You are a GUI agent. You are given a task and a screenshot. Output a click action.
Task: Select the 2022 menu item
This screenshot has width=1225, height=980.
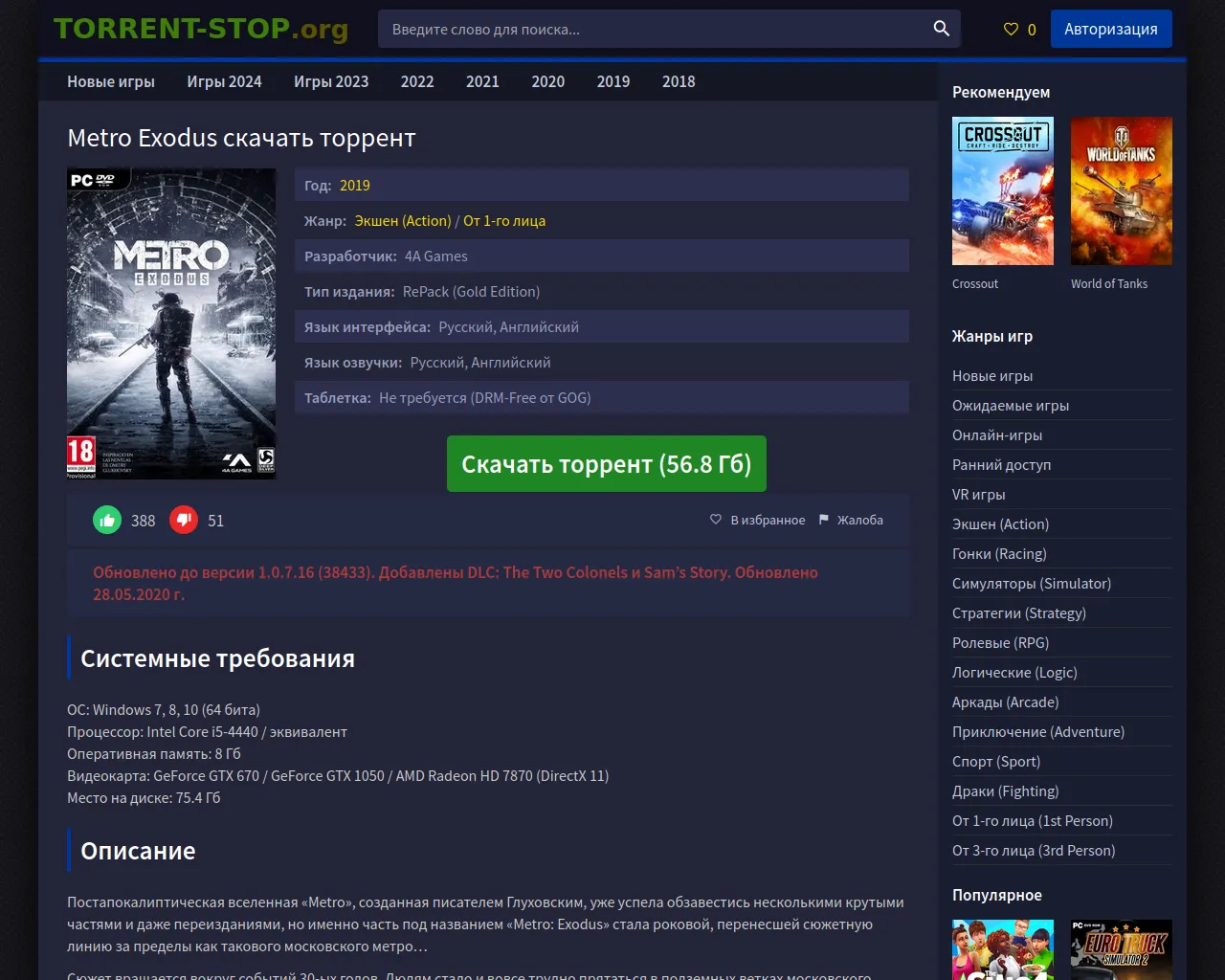417,81
